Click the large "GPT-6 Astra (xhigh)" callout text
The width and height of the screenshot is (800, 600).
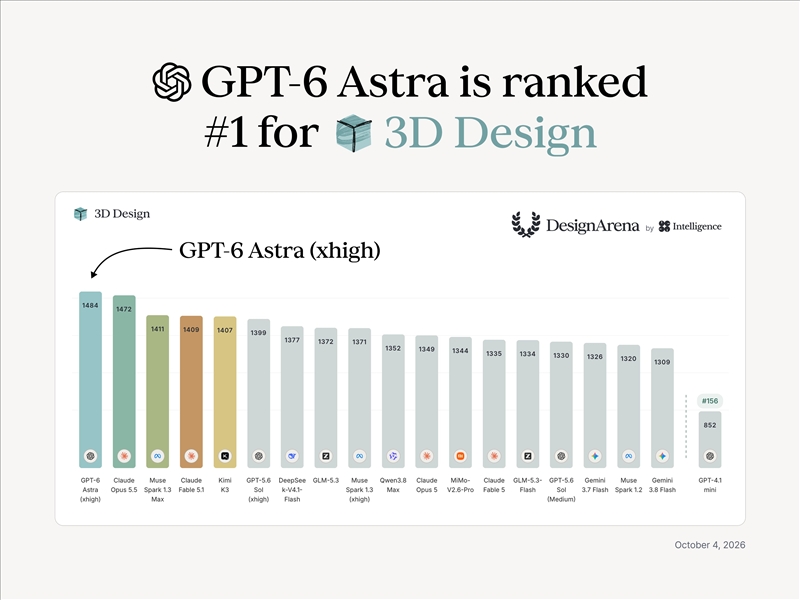pyautogui.click(x=280, y=251)
